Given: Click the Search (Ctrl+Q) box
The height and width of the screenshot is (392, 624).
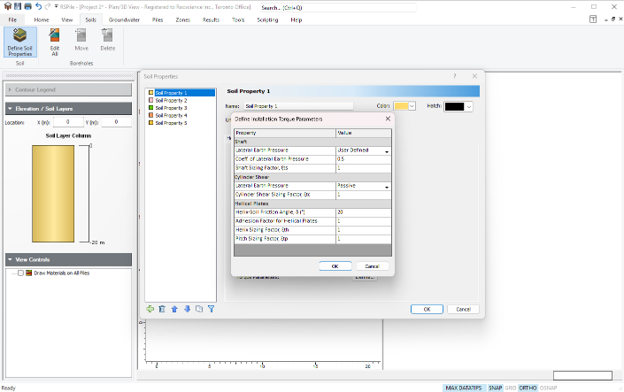Looking at the screenshot, I should (x=338, y=8).
